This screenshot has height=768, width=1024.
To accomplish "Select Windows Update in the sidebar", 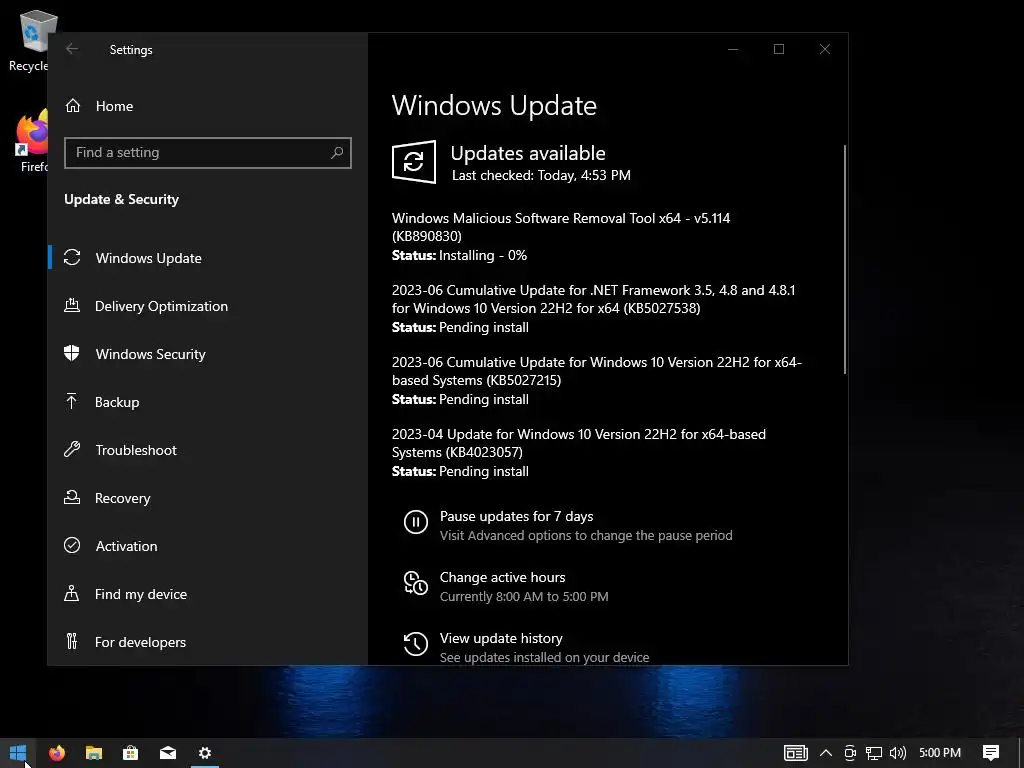I will pyautogui.click(x=208, y=257).
